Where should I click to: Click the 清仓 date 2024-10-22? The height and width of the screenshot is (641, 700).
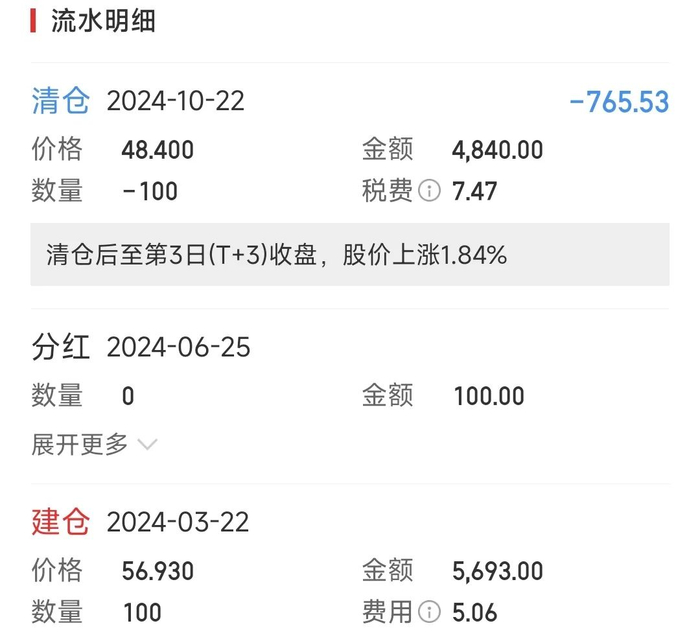[x=175, y=101]
